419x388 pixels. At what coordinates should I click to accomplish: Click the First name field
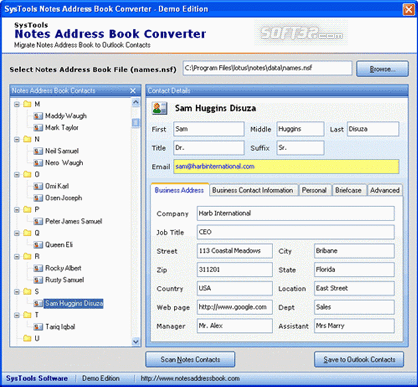tap(209, 129)
